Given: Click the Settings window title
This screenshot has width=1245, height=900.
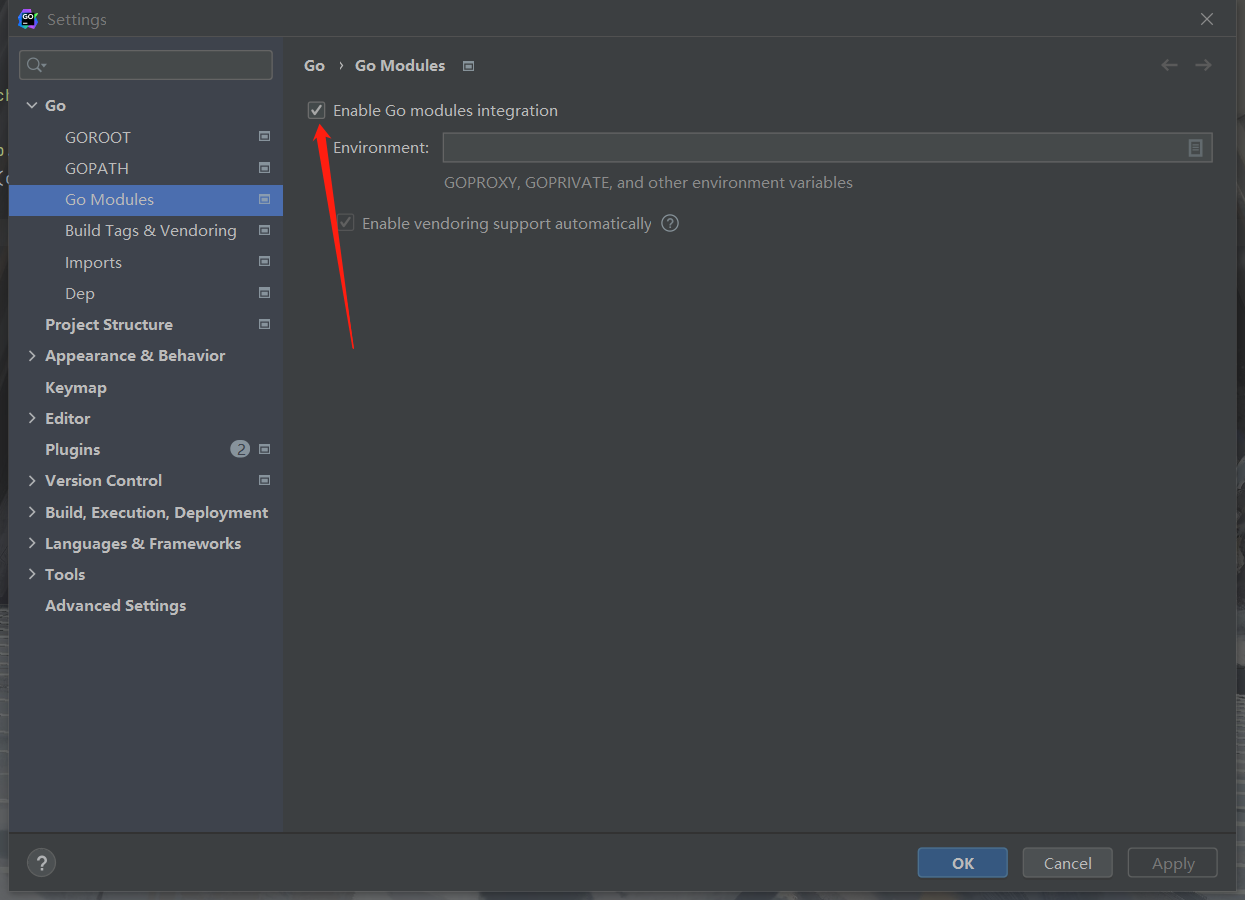Looking at the screenshot, I should 77,19.
